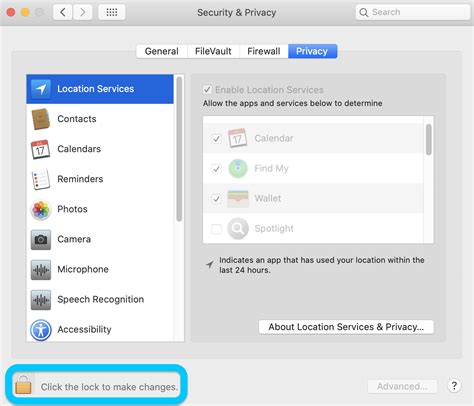474x406 pixels.
Task: Open the General tab
Action: coord(162,51)
